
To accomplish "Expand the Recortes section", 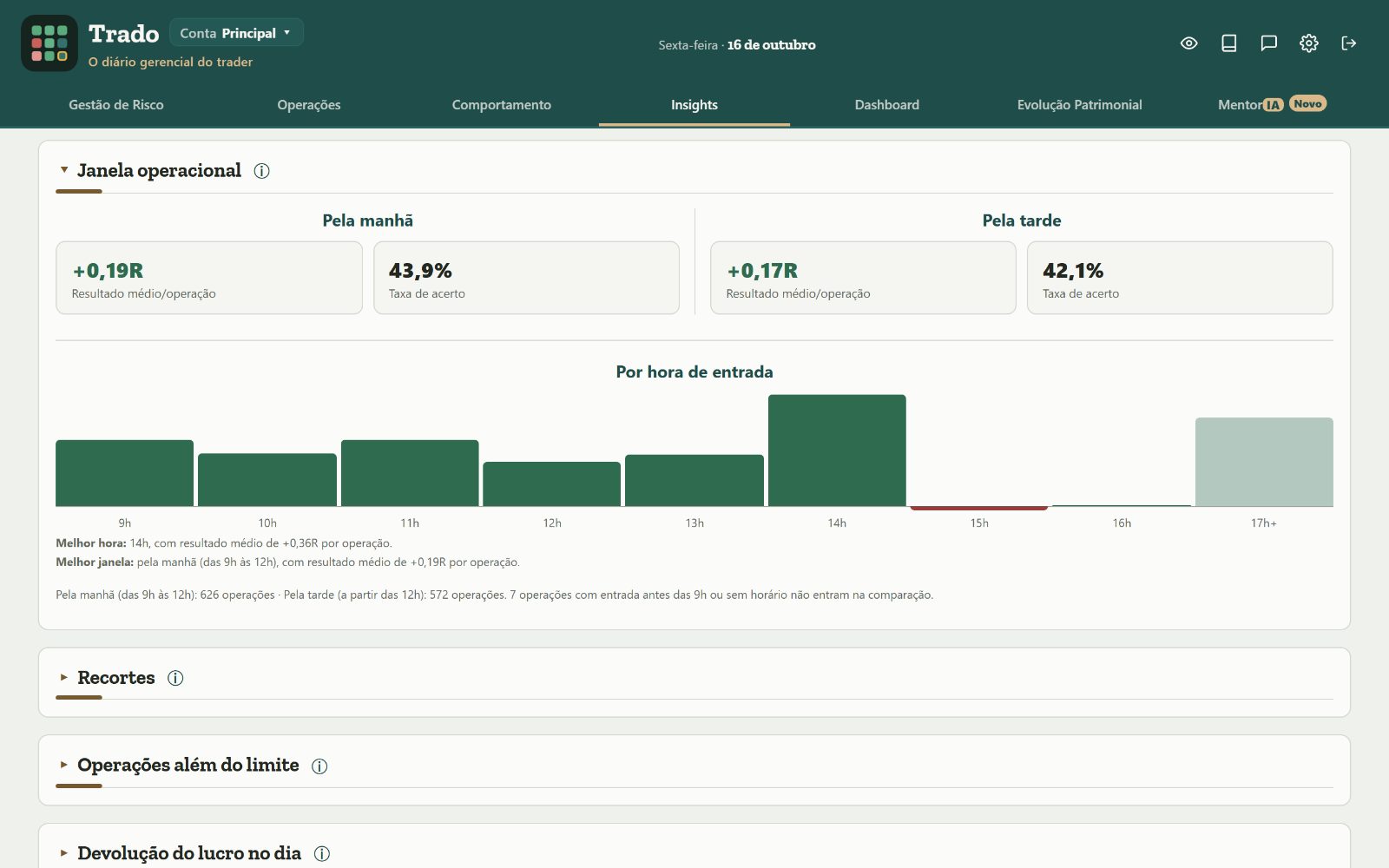I will tap(64, 677).
